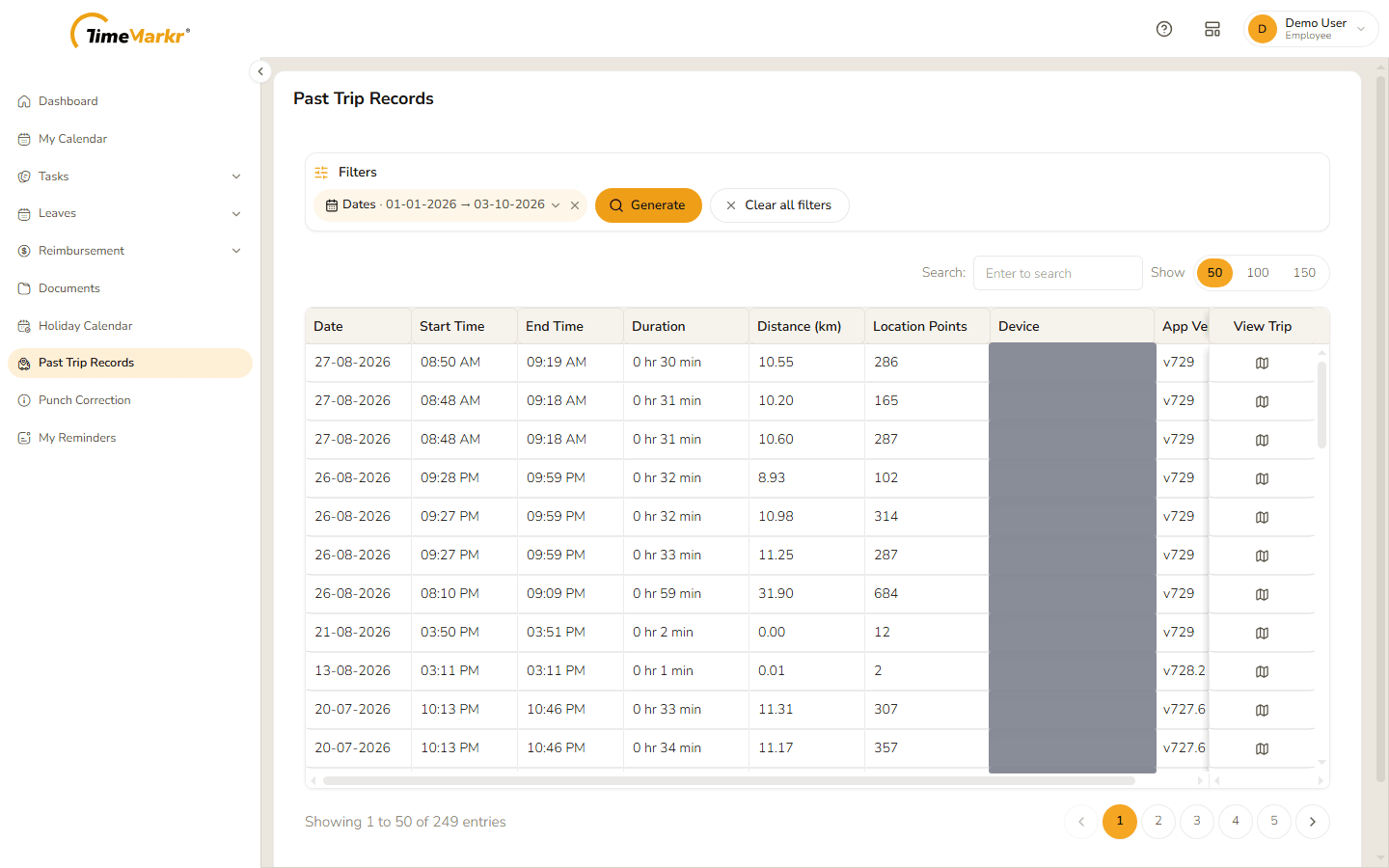Open My Calendar in the sidebar
The image size is (1389, 868).
[129, 139]
